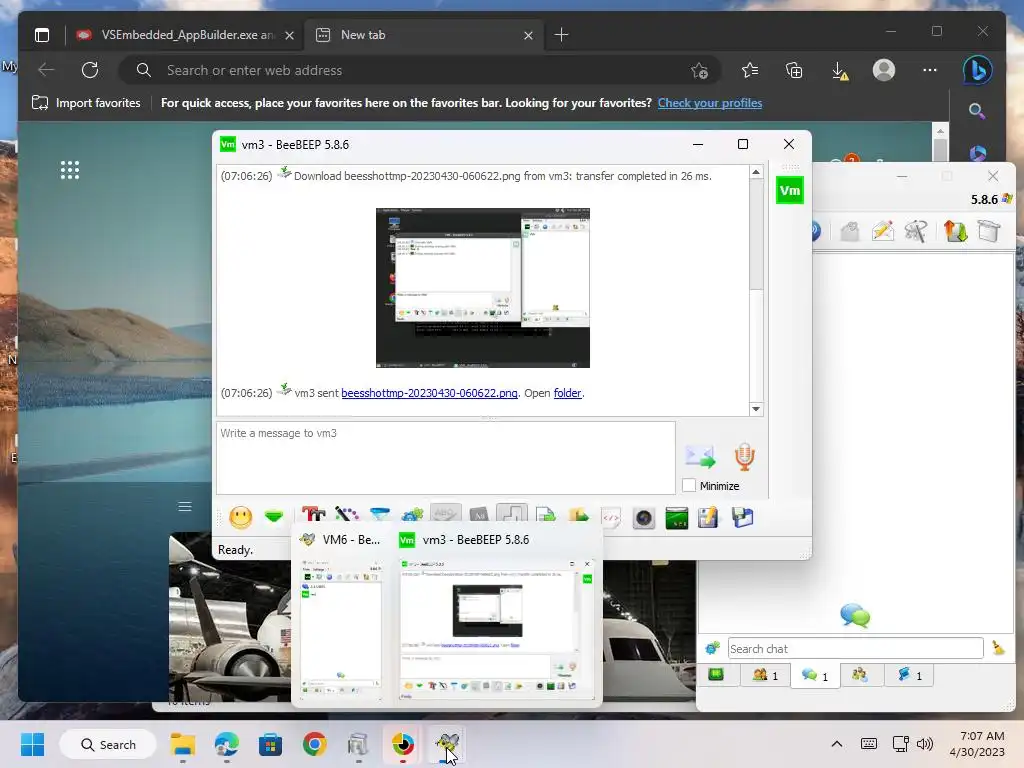Open the chat font settings (T icon)
This screenshot has width=1024, height=768.
313,516
